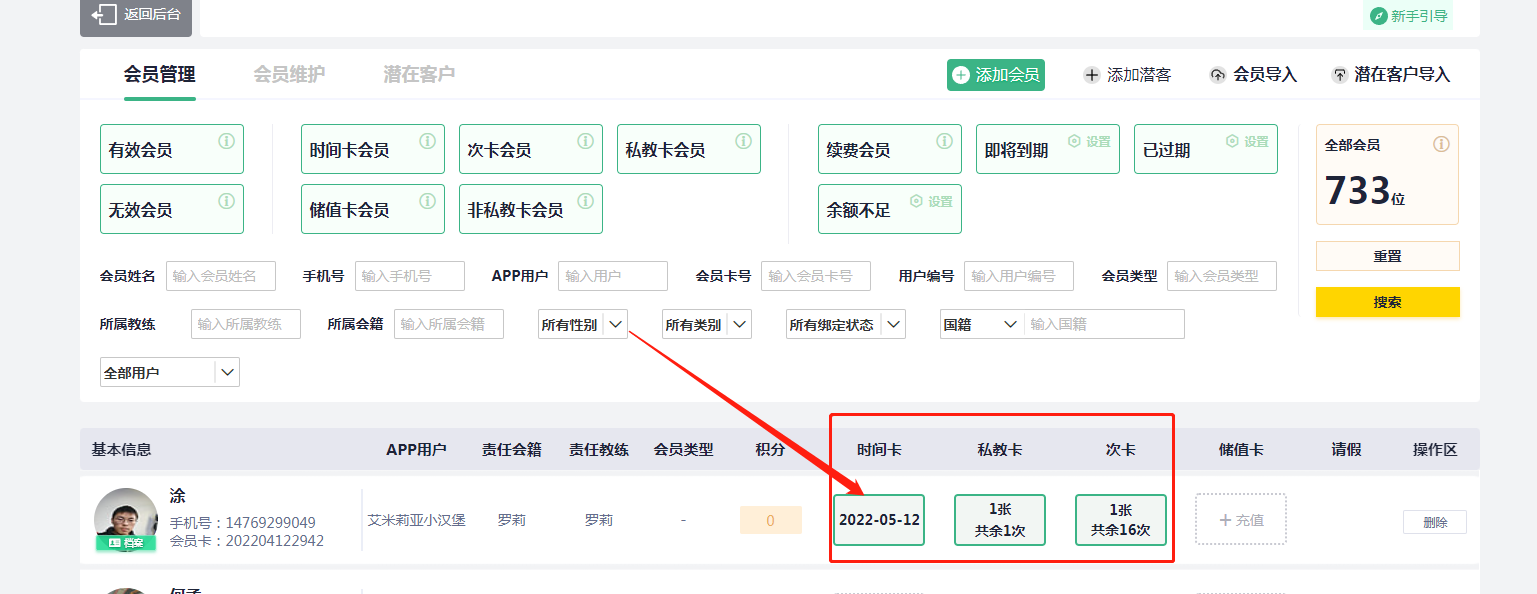Open 设置 gear on 即将到期 card
This screenshot has height=594, width=1537.
click(1074, 142)
